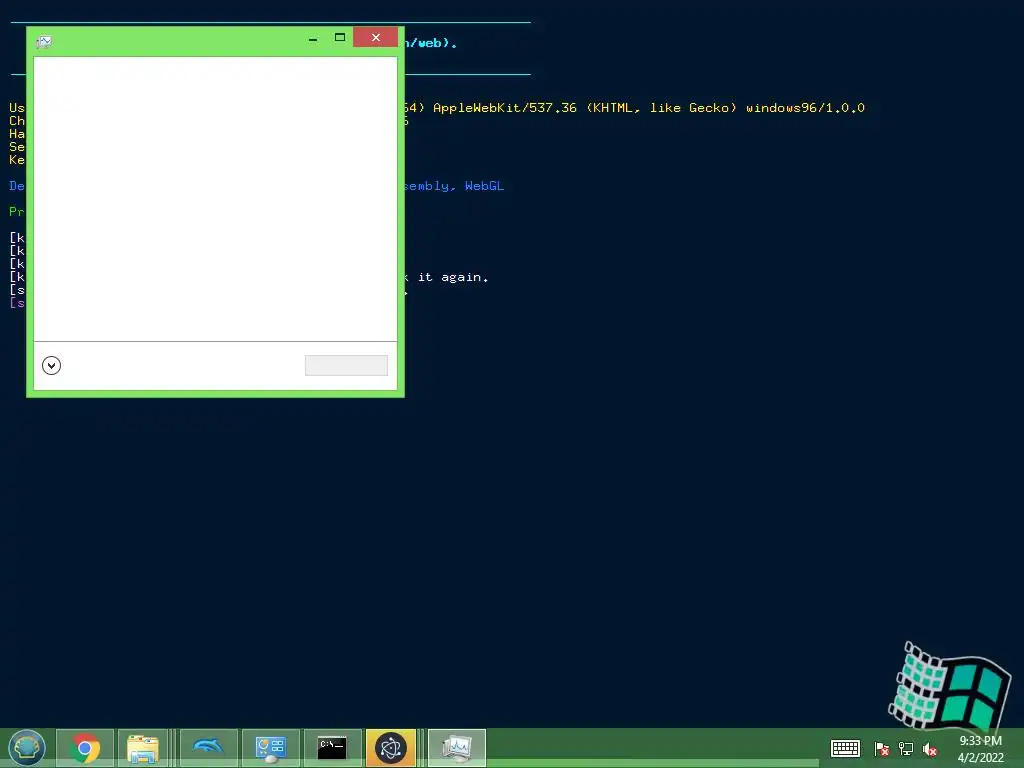The width and height of the screenshot is (1024, 768).
Task: Open File Explorer from the taskbar
Action: (143, 748)
